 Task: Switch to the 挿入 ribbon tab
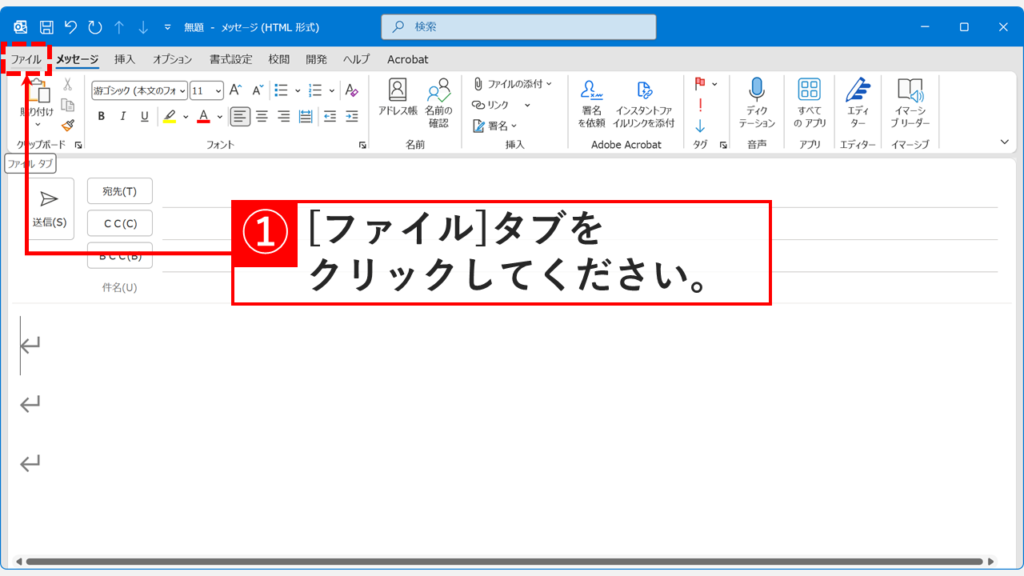pyautogui.click(x=123, y=59)
